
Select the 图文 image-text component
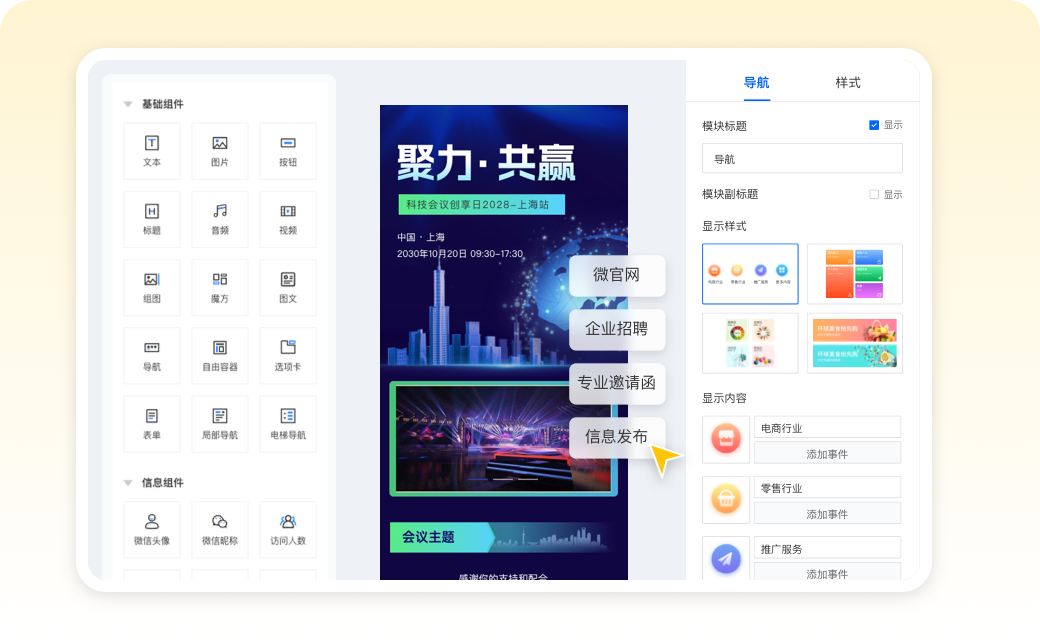[x=288, y=287]
